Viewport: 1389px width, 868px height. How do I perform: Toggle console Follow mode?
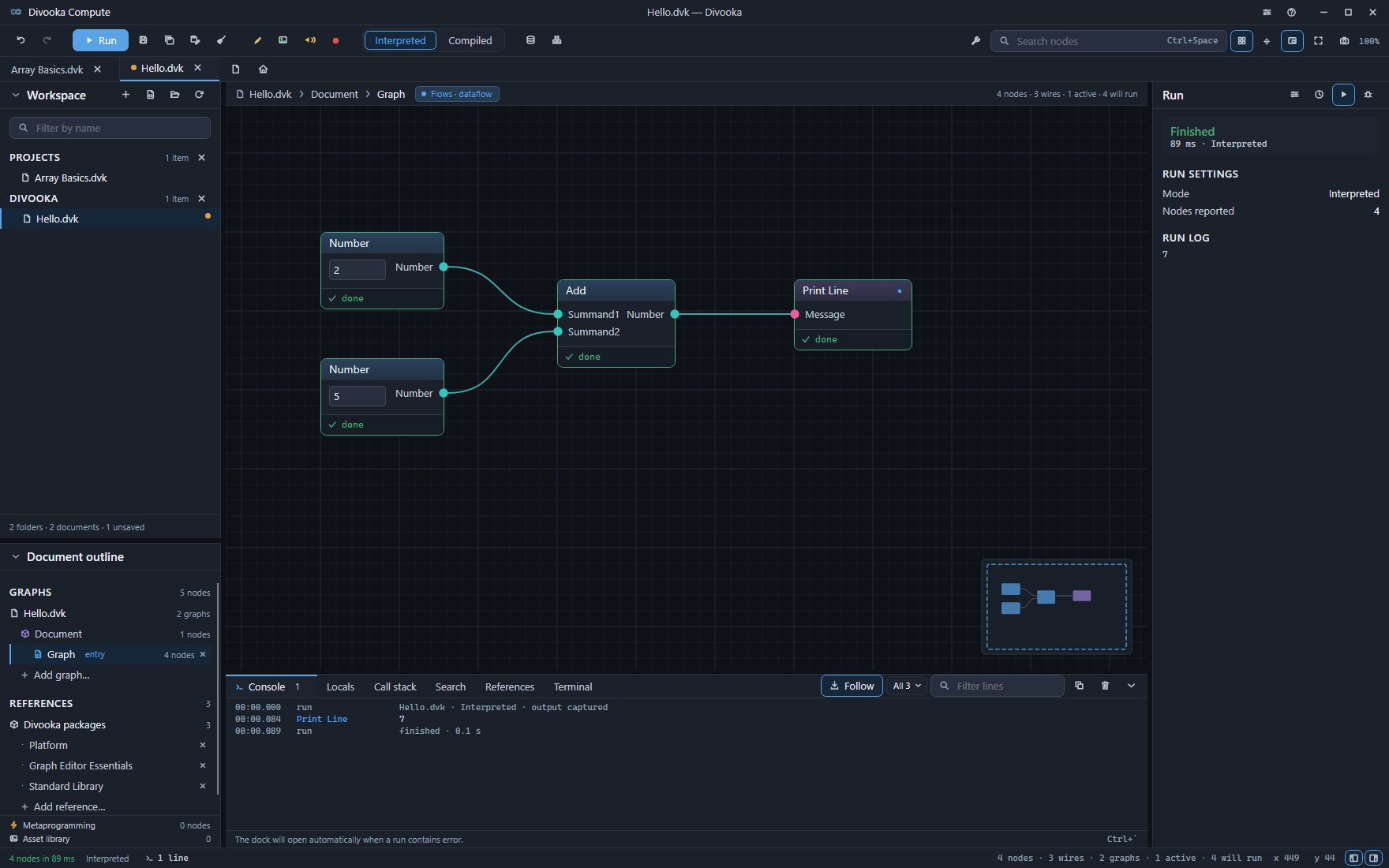(852, 686)
